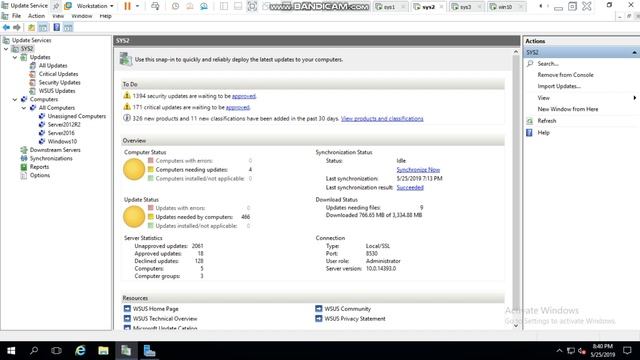Click approved link for security updates
Viewport: 640px width, 360px height.
tap(244, 96)
